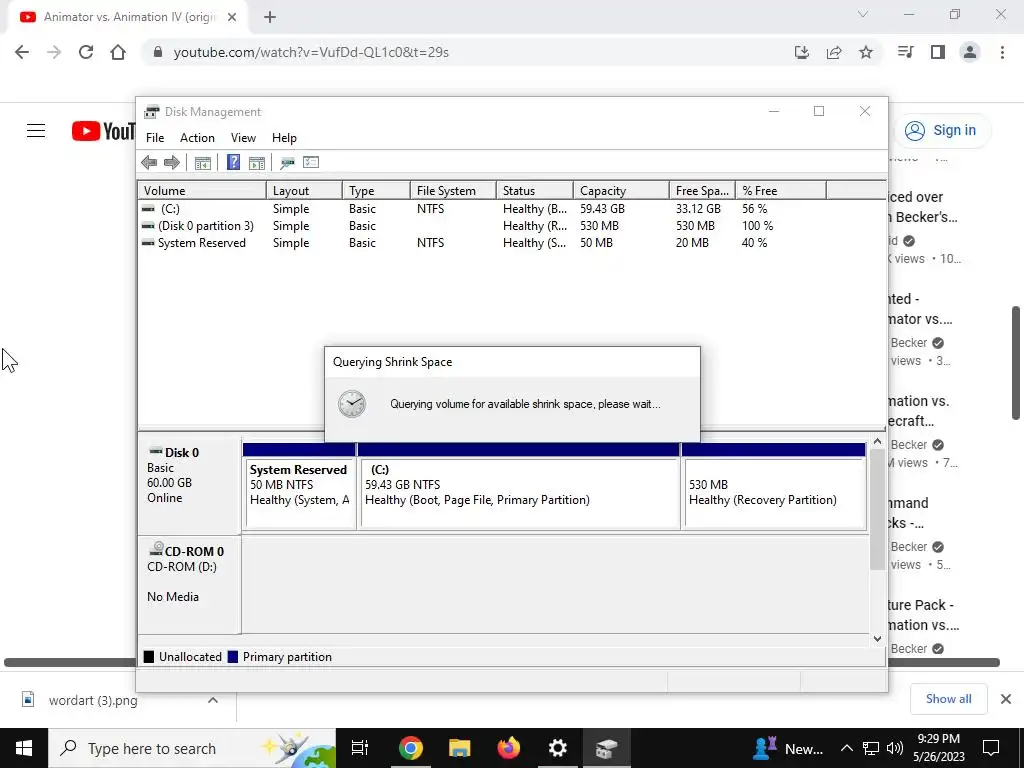Open Chrome's three-dot menu
The width and height of the screenshot is (1024, 768).
pos(1002,52)
